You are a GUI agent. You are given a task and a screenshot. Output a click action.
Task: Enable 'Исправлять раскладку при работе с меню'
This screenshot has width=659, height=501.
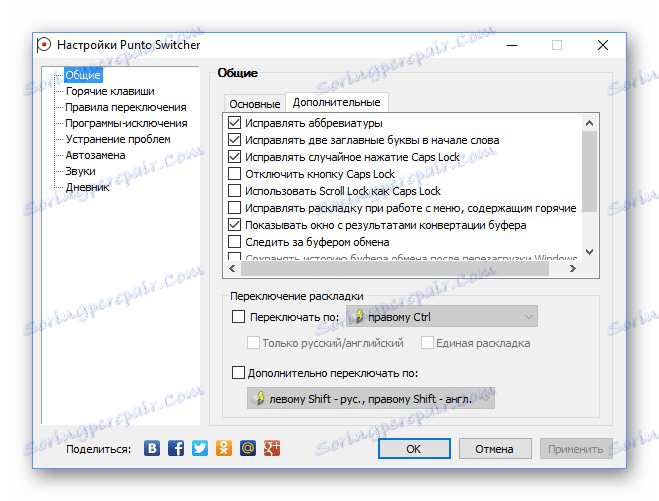[234, 208]
